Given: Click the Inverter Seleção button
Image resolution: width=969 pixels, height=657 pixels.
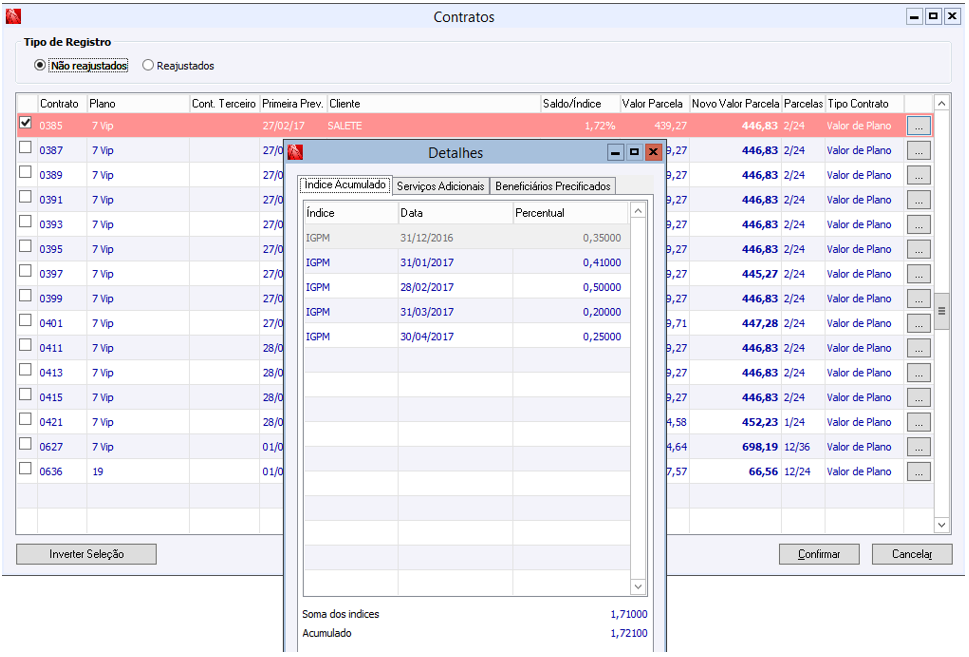Looking at the screenshot, I should [86, 554].
